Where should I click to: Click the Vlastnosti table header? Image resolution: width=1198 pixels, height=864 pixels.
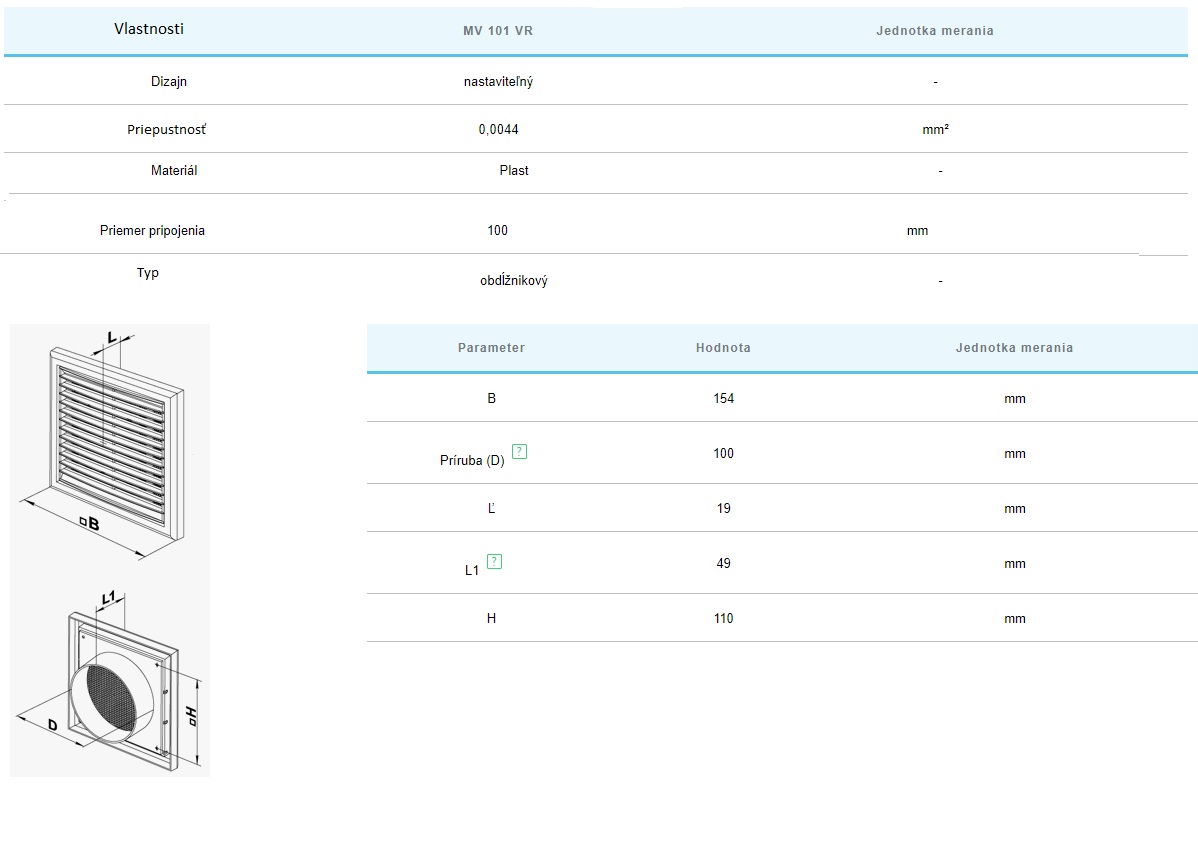click(149, 29)
